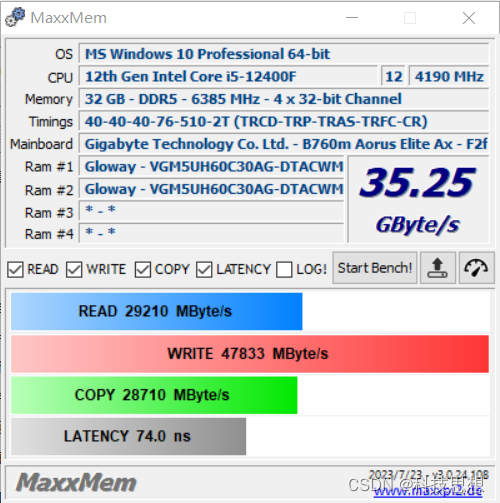Toggle the LATENCY checkbox
The height and width of the screenshot is (503, 500).
204,270
